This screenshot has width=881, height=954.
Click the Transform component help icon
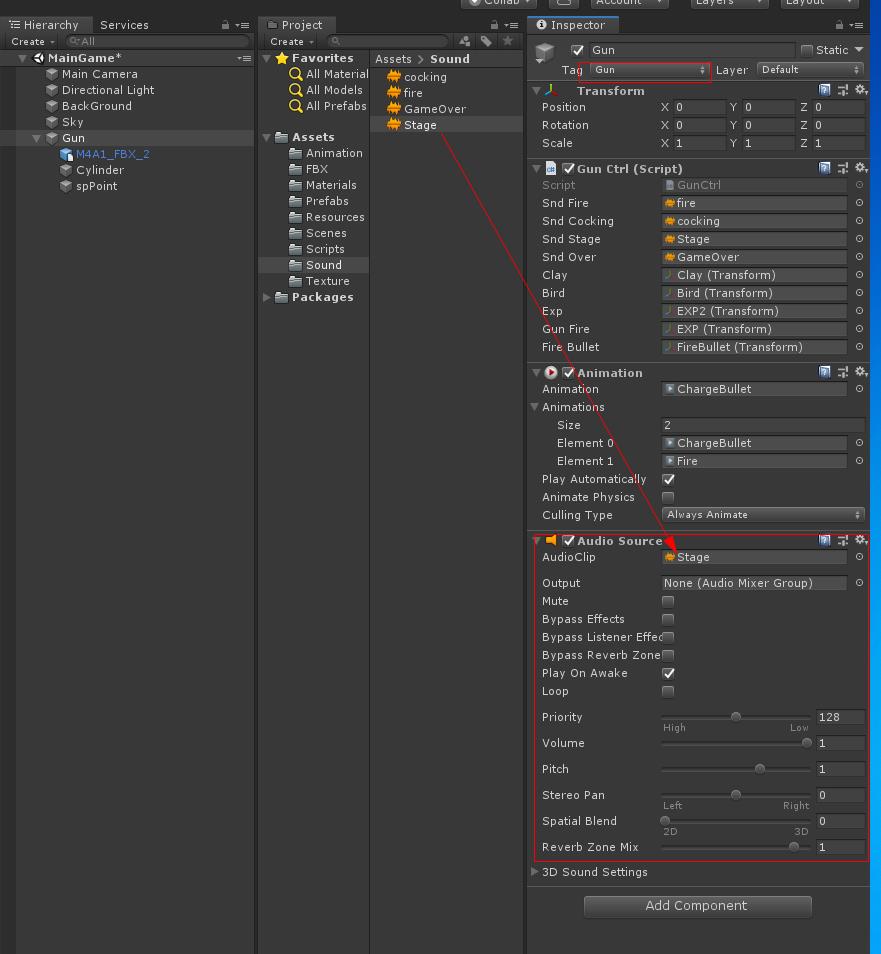point(824,90)
